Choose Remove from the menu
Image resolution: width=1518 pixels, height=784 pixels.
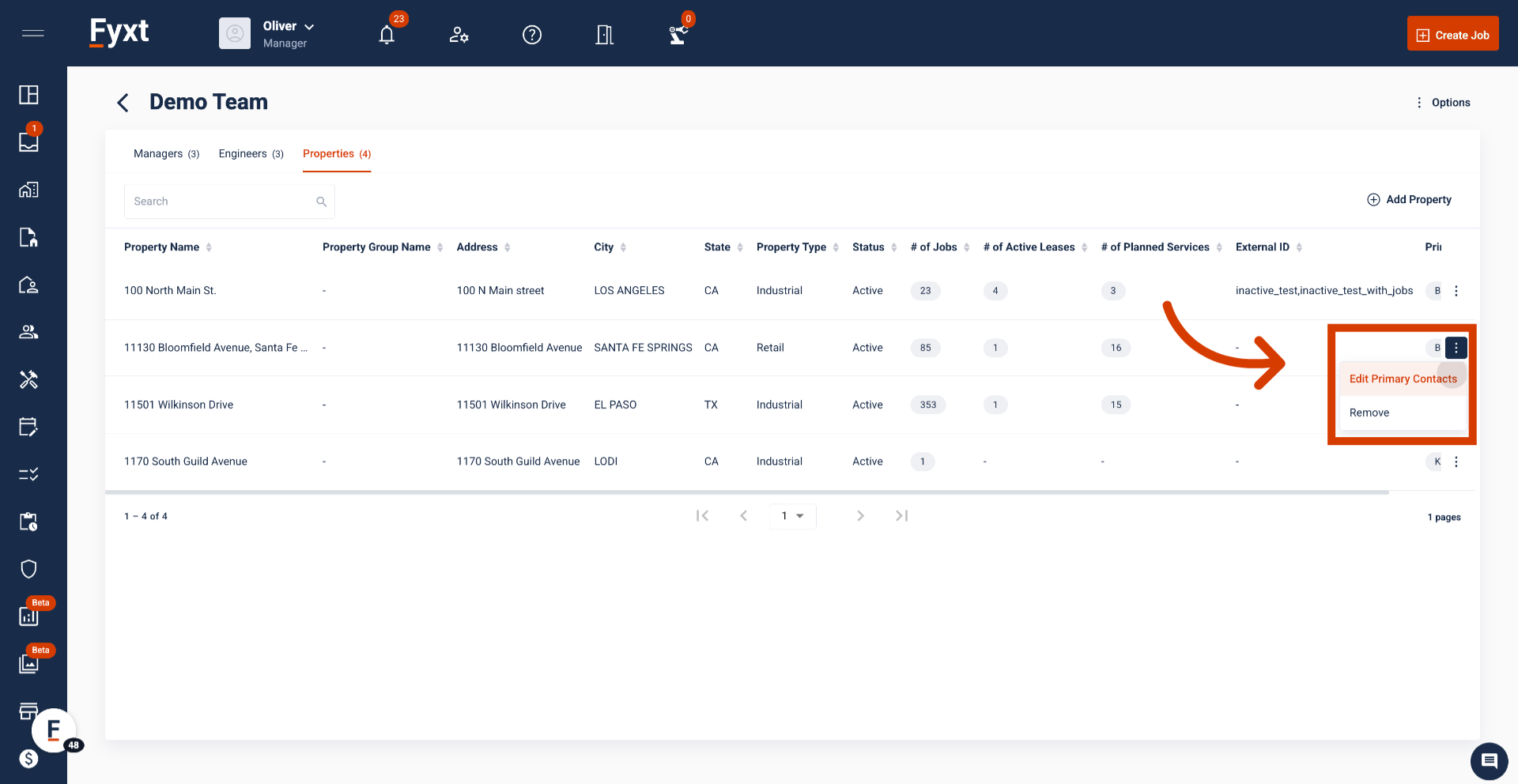[x=1403, y=413]
